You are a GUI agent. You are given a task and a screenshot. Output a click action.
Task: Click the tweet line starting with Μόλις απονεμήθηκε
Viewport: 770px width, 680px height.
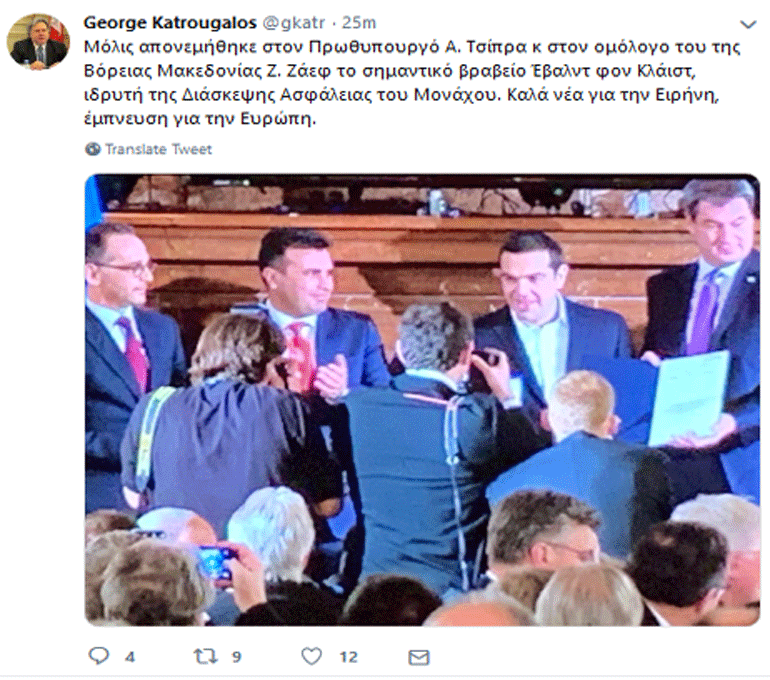412,47
